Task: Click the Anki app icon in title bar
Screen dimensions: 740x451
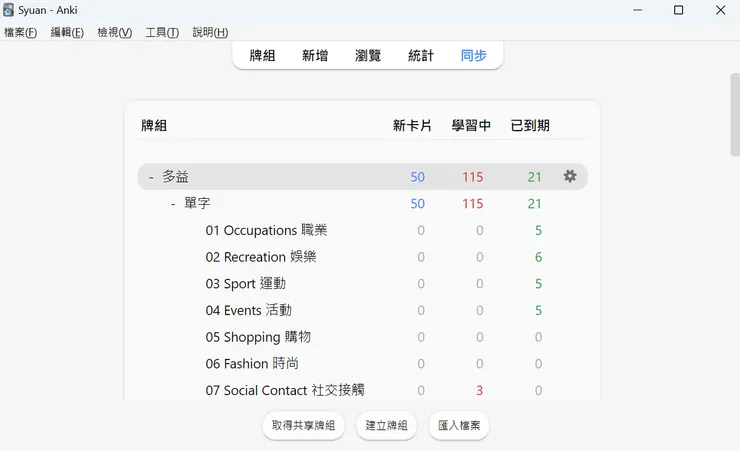Action: (8, 10)
